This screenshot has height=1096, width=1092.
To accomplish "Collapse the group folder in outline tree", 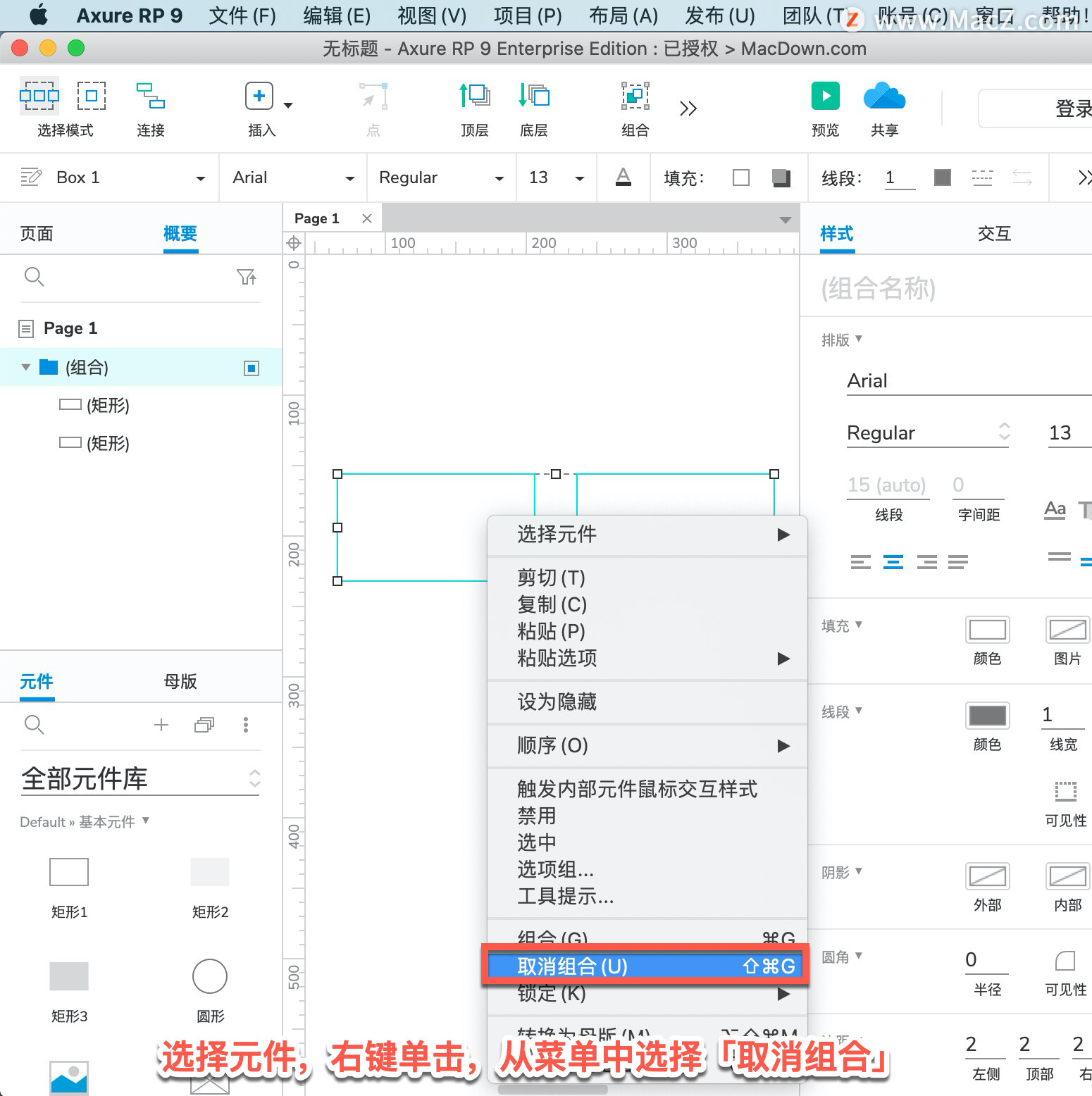I will coord(26,367).
